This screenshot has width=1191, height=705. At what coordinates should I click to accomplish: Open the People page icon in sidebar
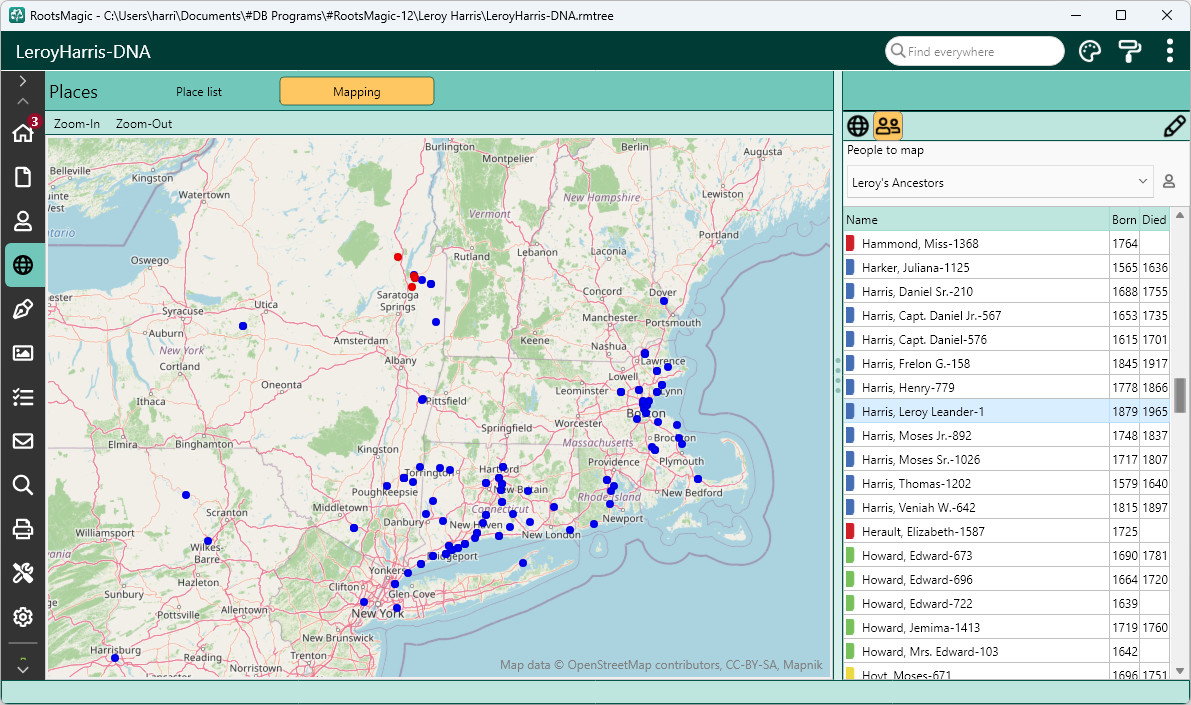click(x=23, y=221)
